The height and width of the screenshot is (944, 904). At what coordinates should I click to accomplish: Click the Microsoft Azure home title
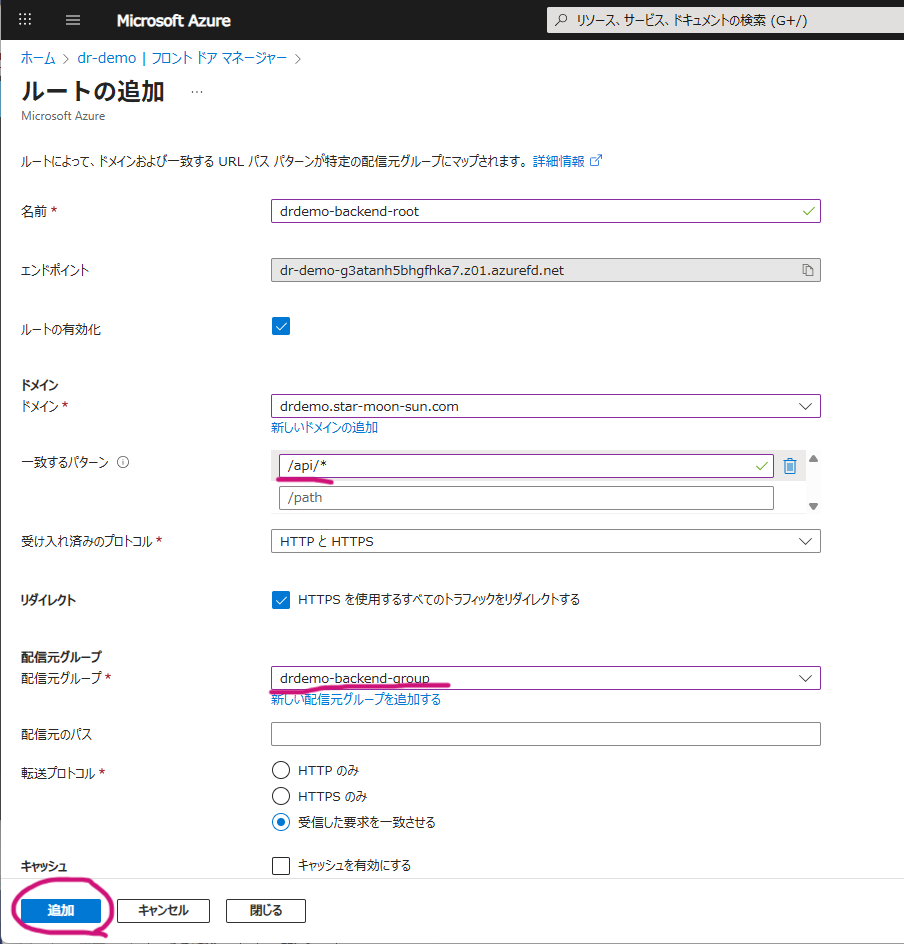[173, 20]
